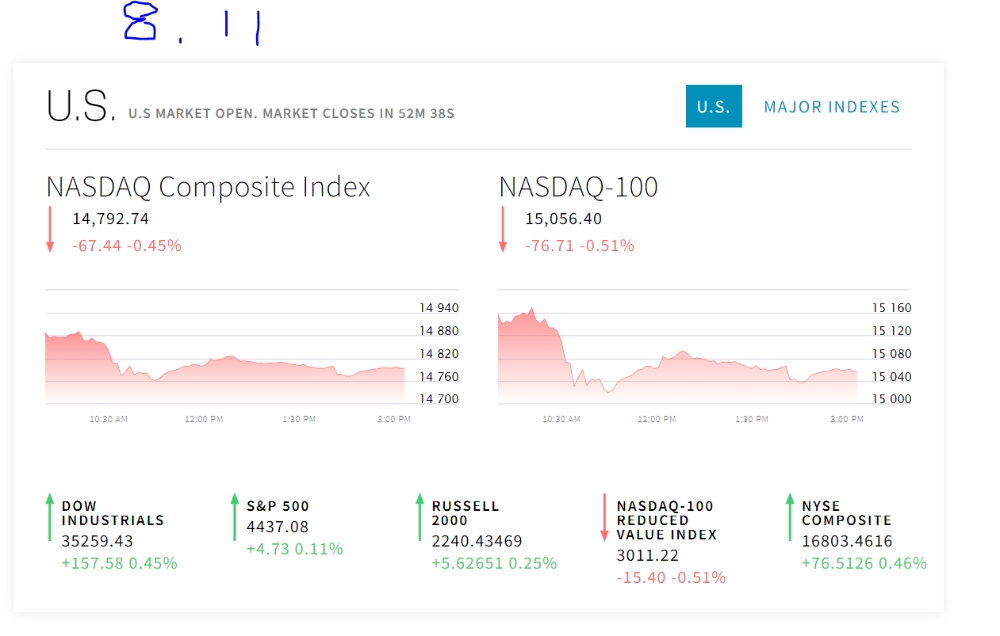
Task: Click '10:30 AM' under the NASDAQ Composite chart
Action: point(108,419)
